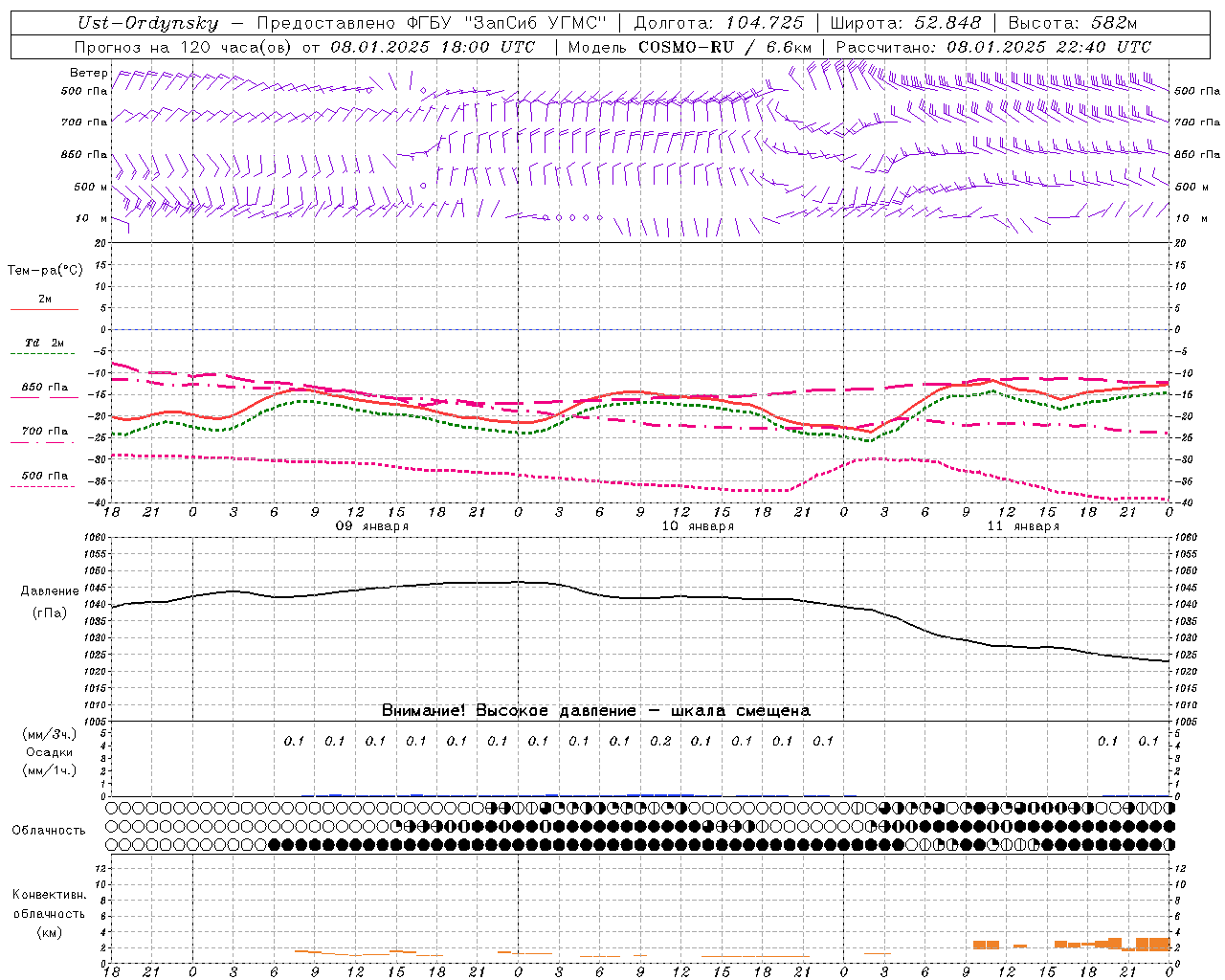Select the Конвективн. облачность label

(x=49, y=904)
